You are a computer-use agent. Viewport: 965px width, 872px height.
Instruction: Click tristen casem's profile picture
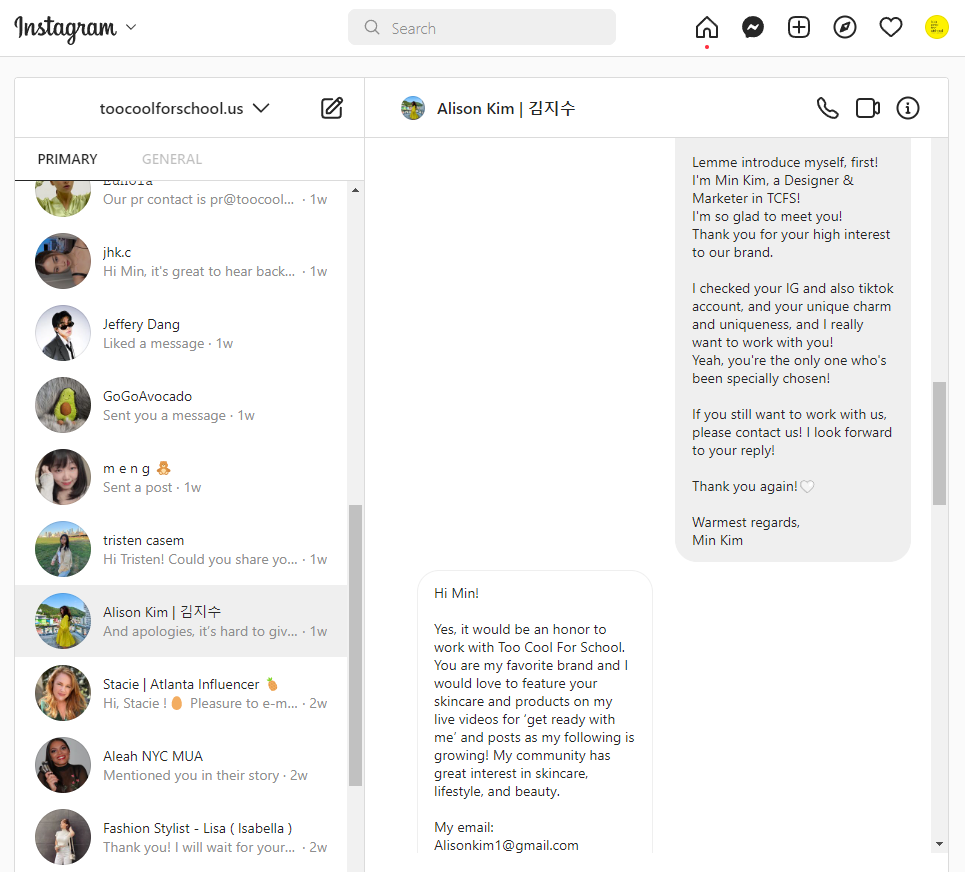click(63, 549)
